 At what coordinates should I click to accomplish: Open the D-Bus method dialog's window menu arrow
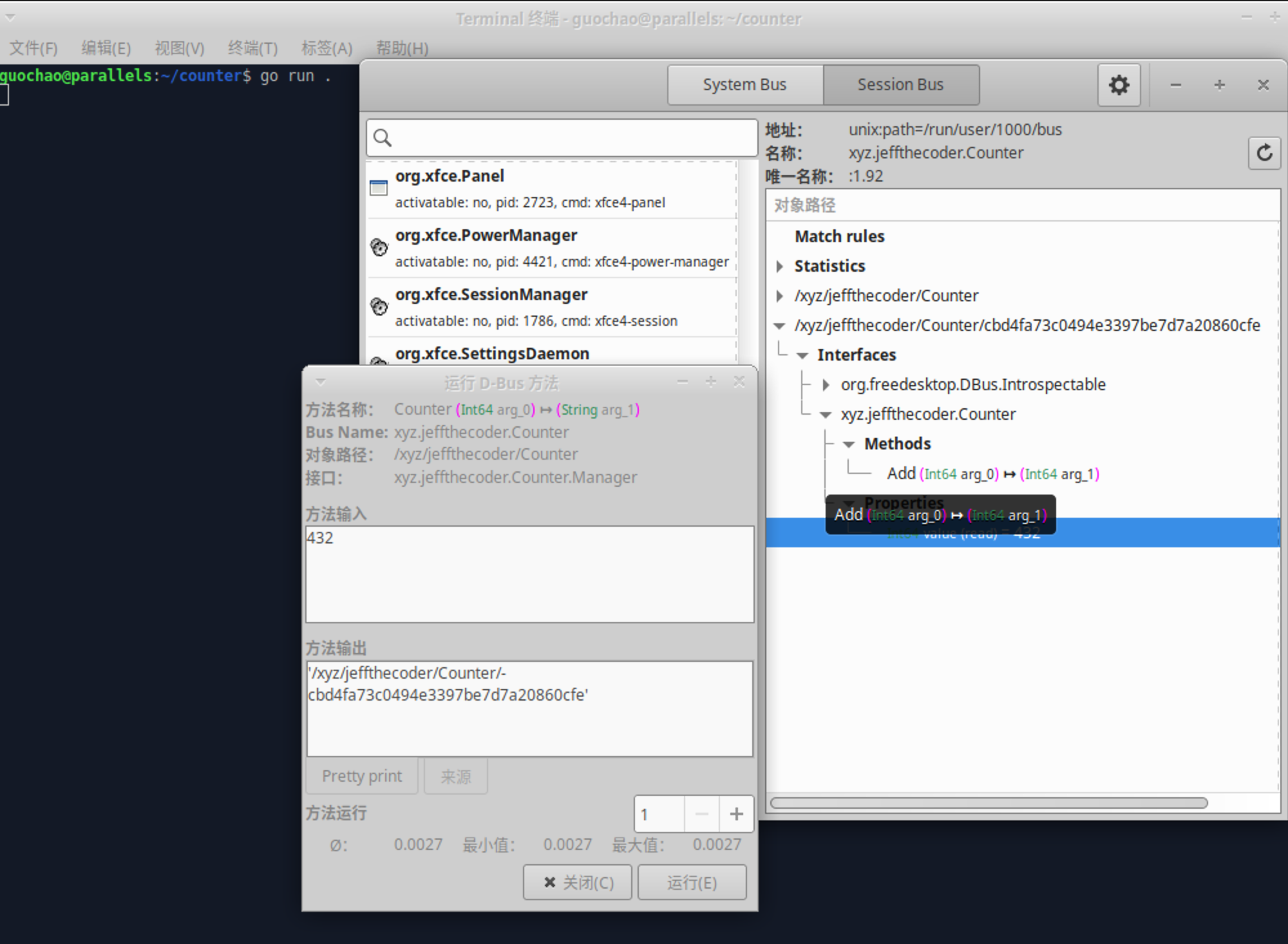tap(320, 382)
